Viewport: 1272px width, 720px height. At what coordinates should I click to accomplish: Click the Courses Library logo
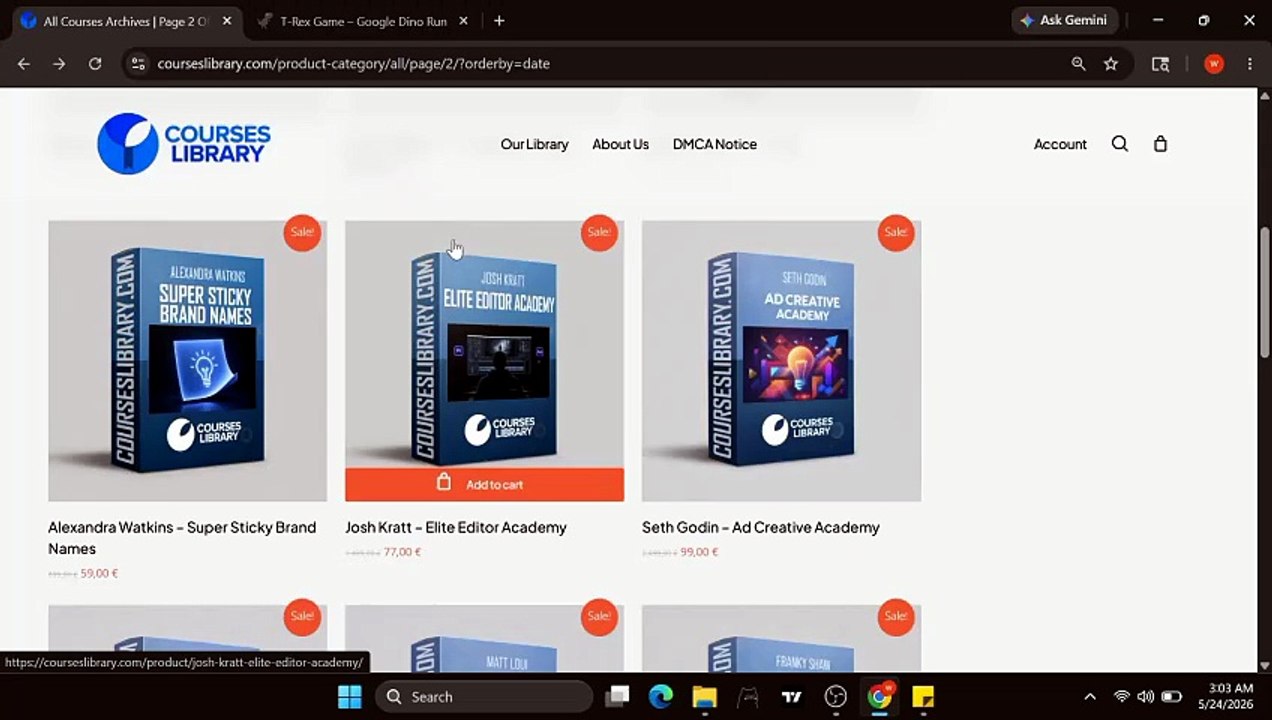(x=184, y=143)
